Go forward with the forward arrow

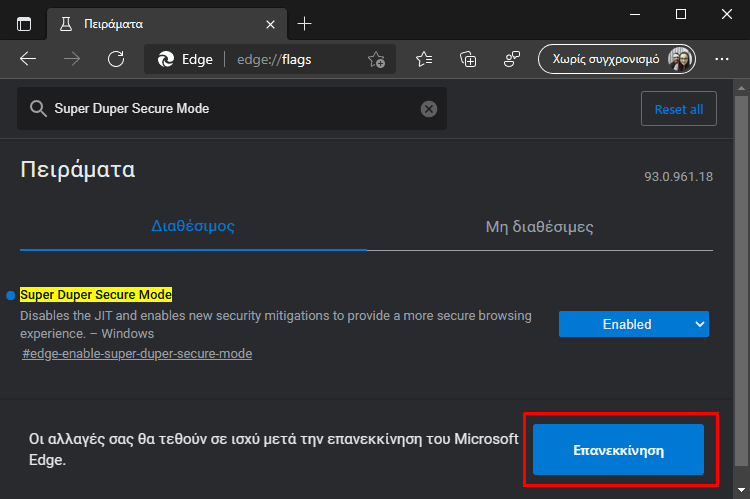72,59
